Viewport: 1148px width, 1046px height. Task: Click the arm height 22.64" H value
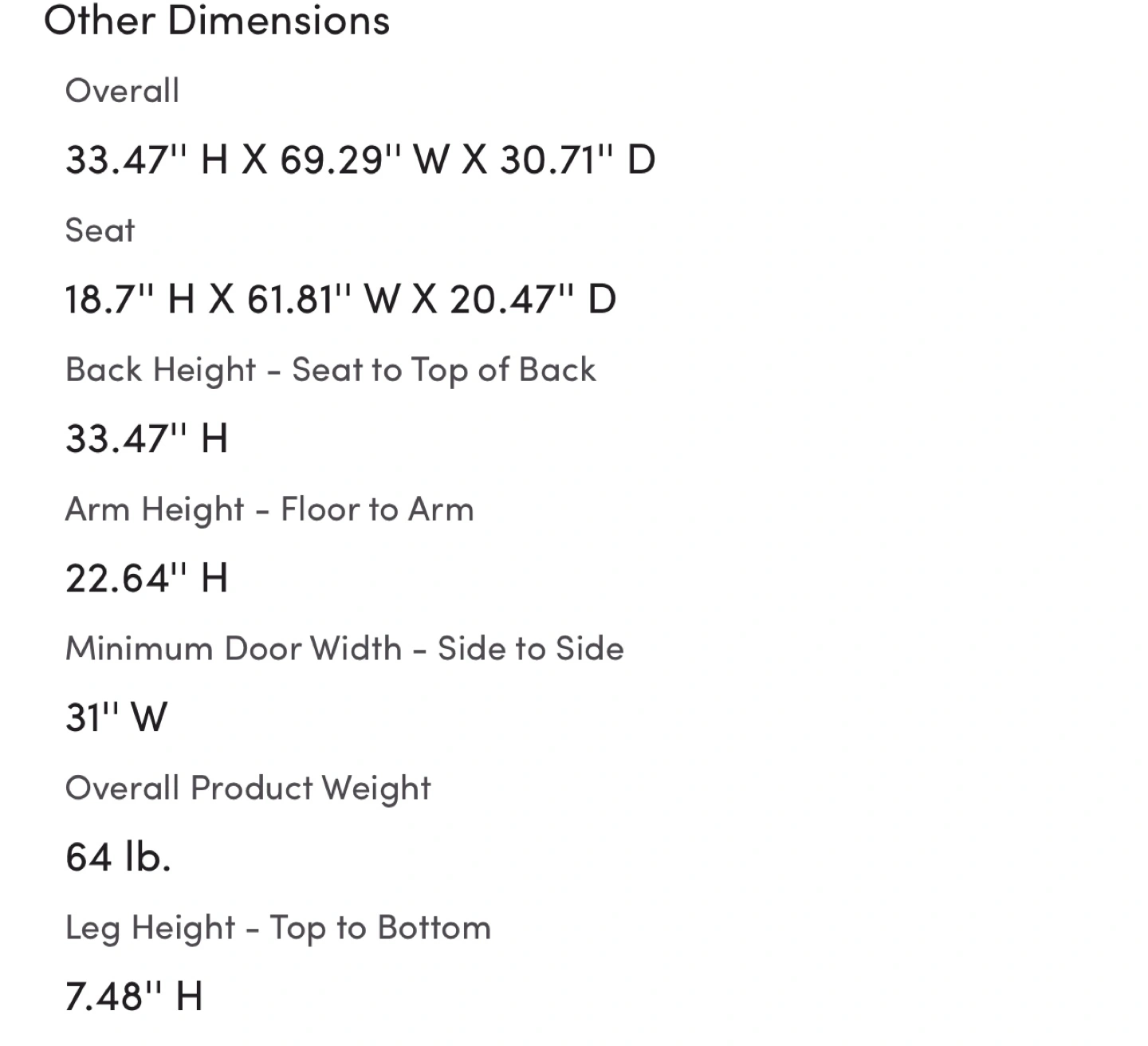point(147,578)
